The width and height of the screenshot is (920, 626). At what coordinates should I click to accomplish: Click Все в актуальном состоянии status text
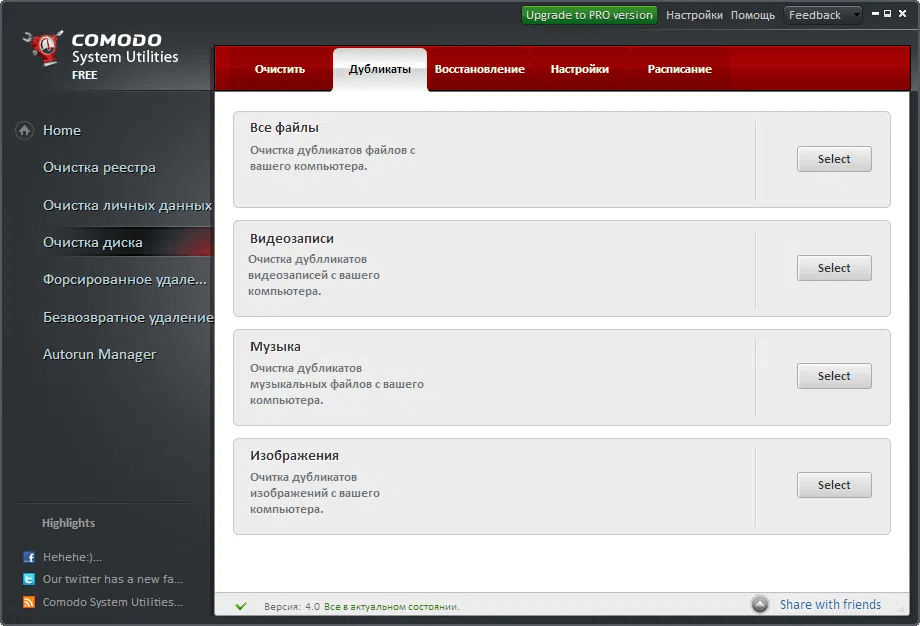coord(392,607)
